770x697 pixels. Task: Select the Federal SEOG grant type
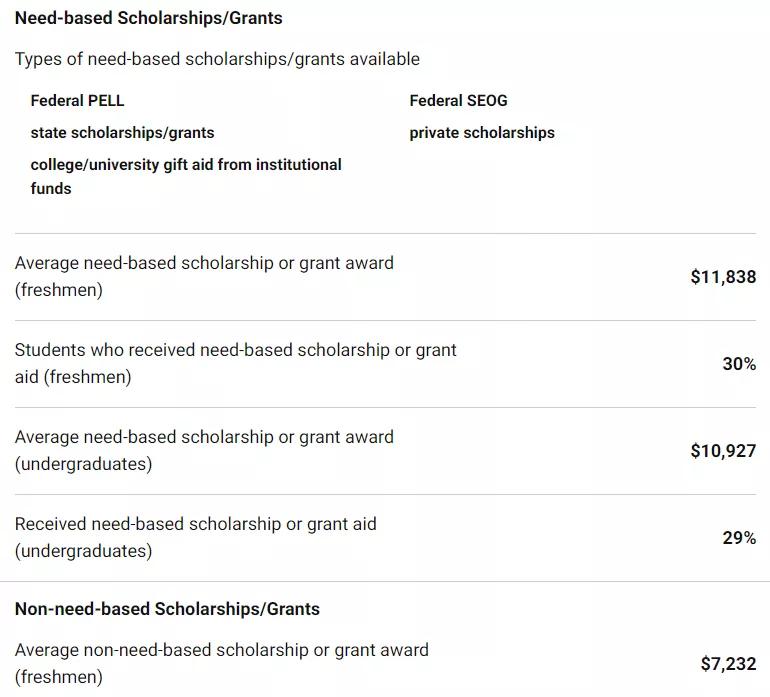pos(458,101)
